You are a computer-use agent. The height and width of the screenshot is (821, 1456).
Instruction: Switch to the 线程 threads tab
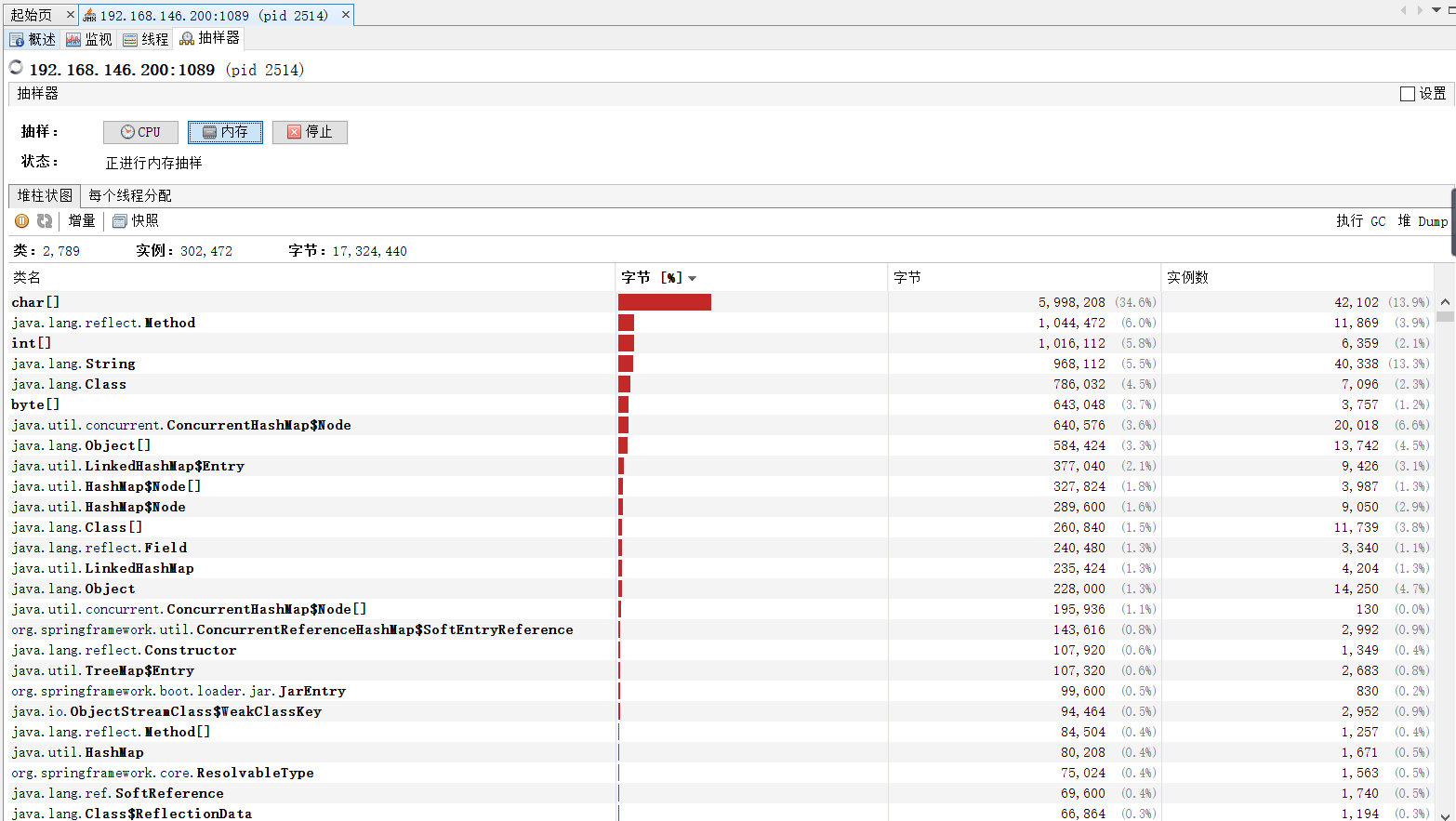click(x=146, y=39)
